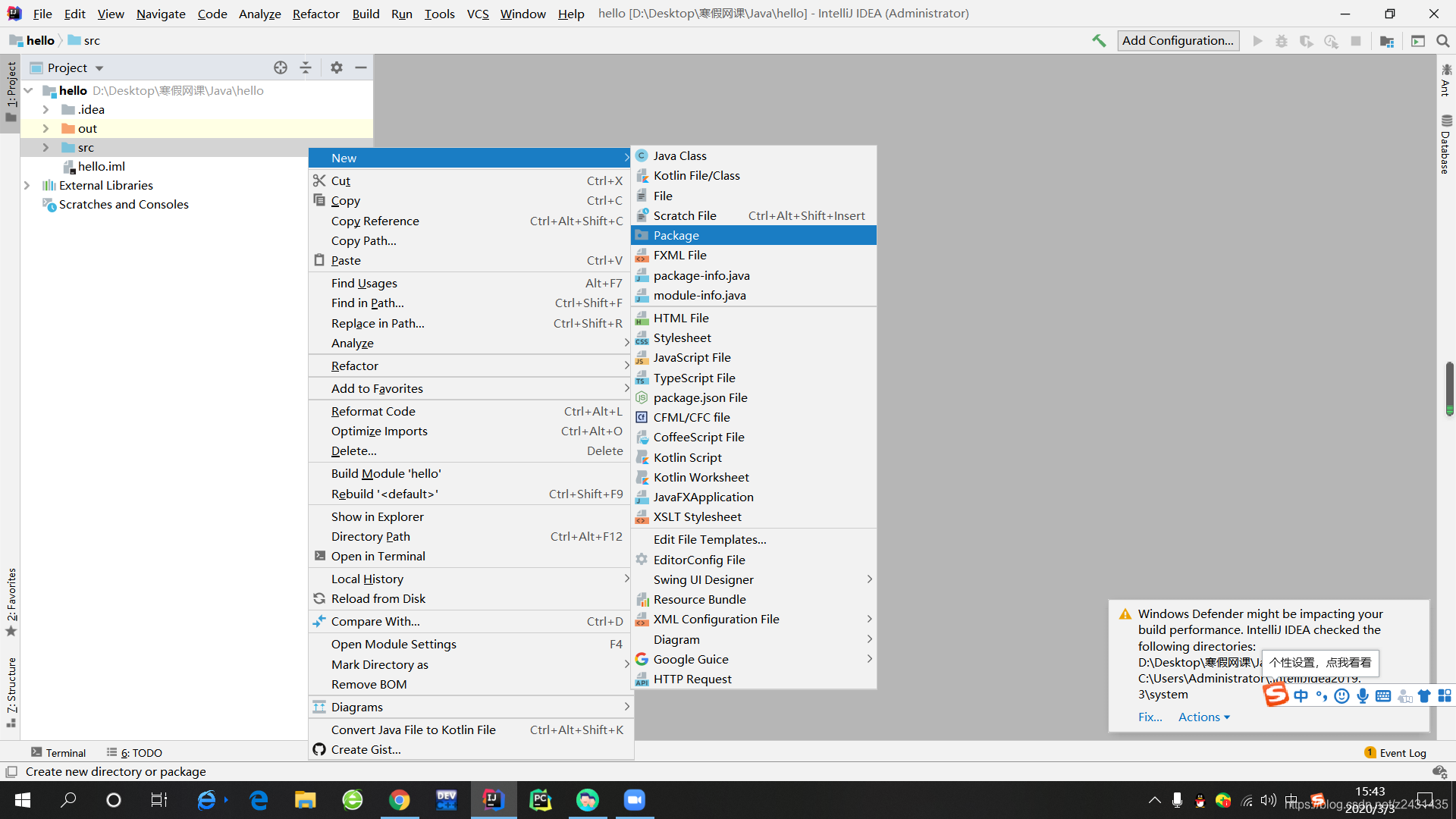Open Project panel settings gear icon
Image resolution: width=1456 pixels, height=819 pixels.
[x=337, y=67]
